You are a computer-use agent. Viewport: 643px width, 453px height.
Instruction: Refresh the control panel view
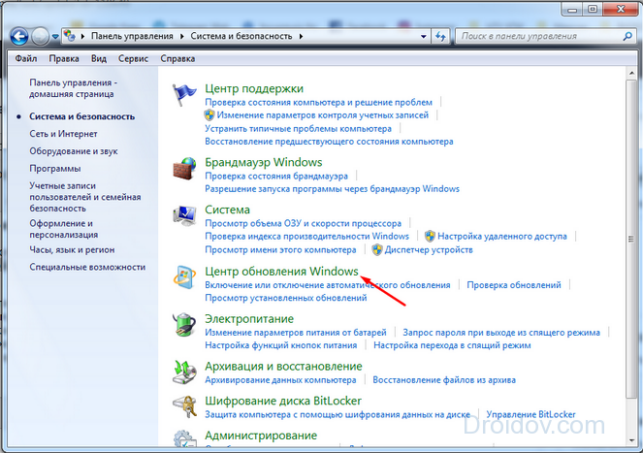click(440, 36)
